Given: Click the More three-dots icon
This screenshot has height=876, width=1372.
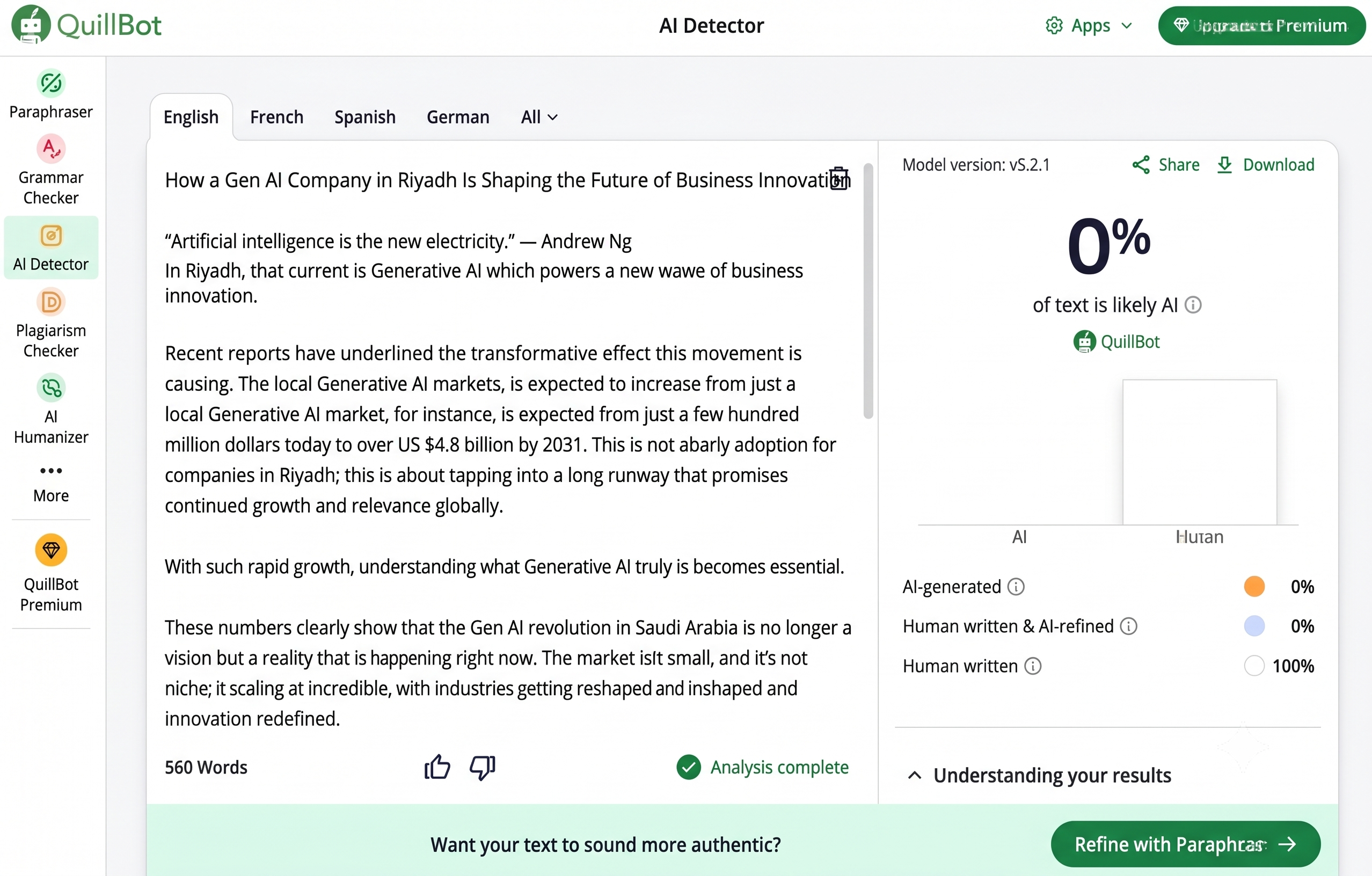Looking at the screenshot, I should click(x=50, y=470).
